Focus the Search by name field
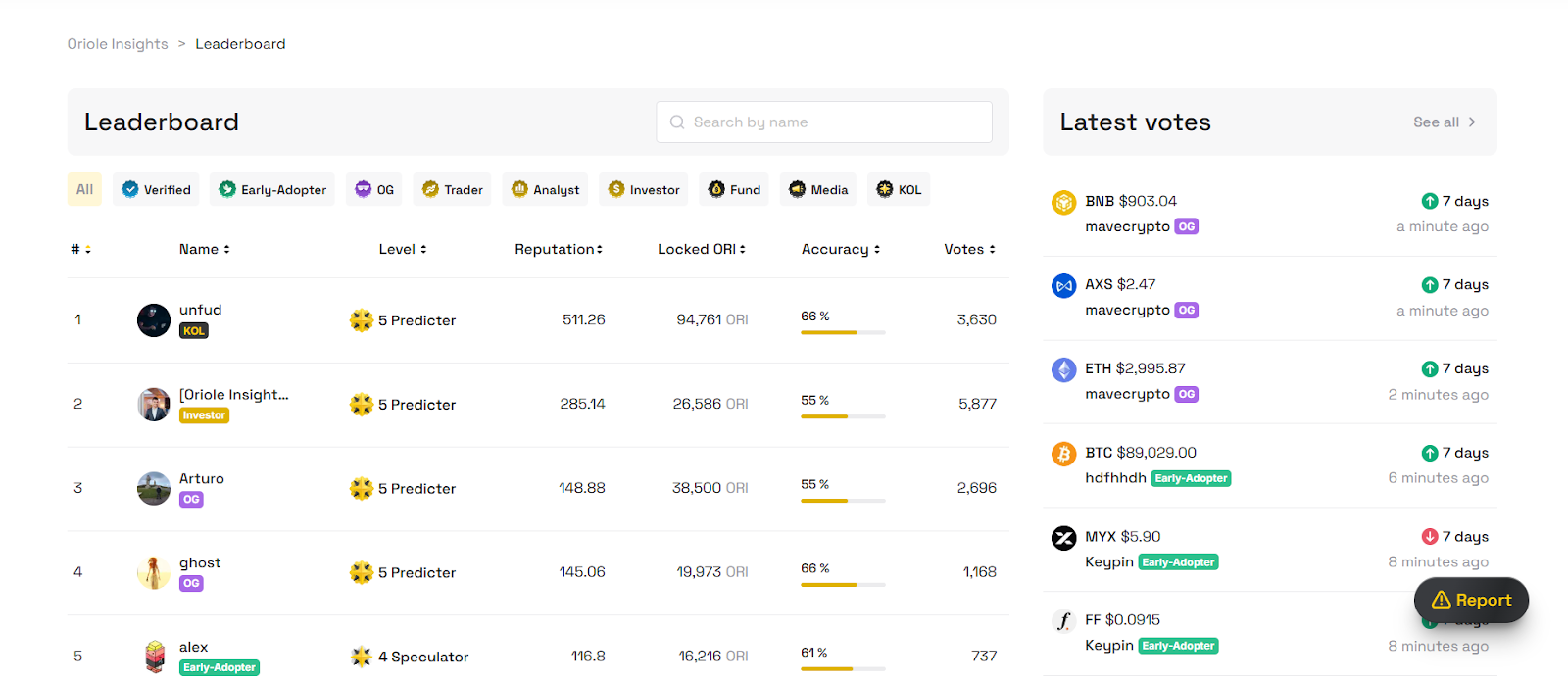The width and height of the screenshot is (1568, 682). pyautogui.click(x=824, y=122)
